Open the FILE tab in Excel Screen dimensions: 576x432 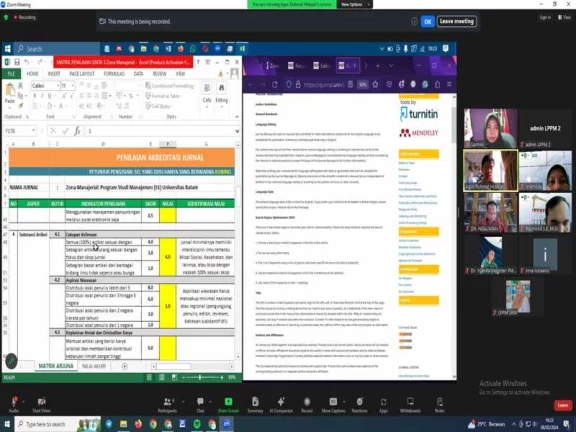11,74
